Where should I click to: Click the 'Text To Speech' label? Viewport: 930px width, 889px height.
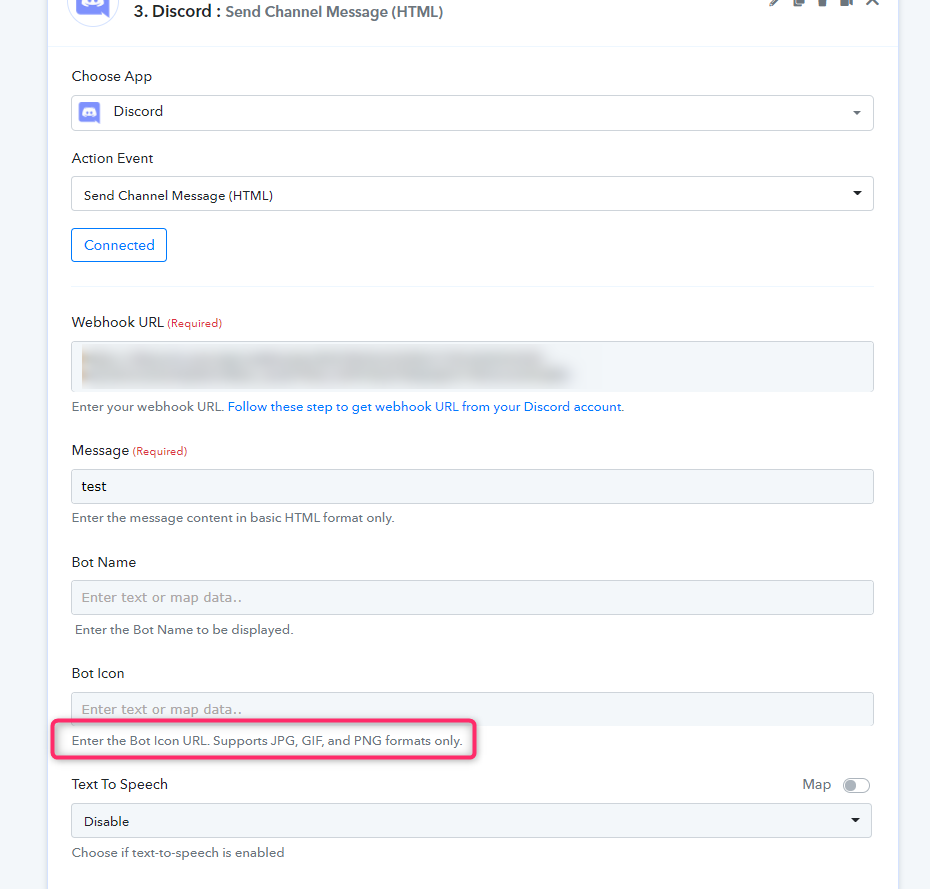[120, 784]
